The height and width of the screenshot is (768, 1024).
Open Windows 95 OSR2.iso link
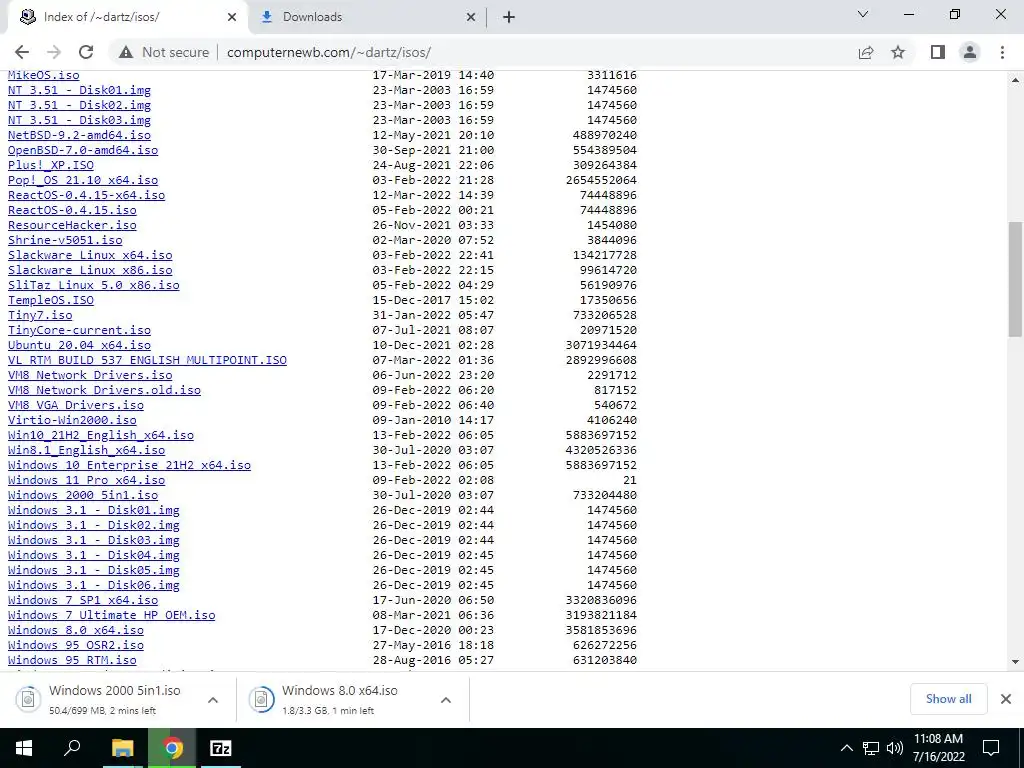point(76,646)
